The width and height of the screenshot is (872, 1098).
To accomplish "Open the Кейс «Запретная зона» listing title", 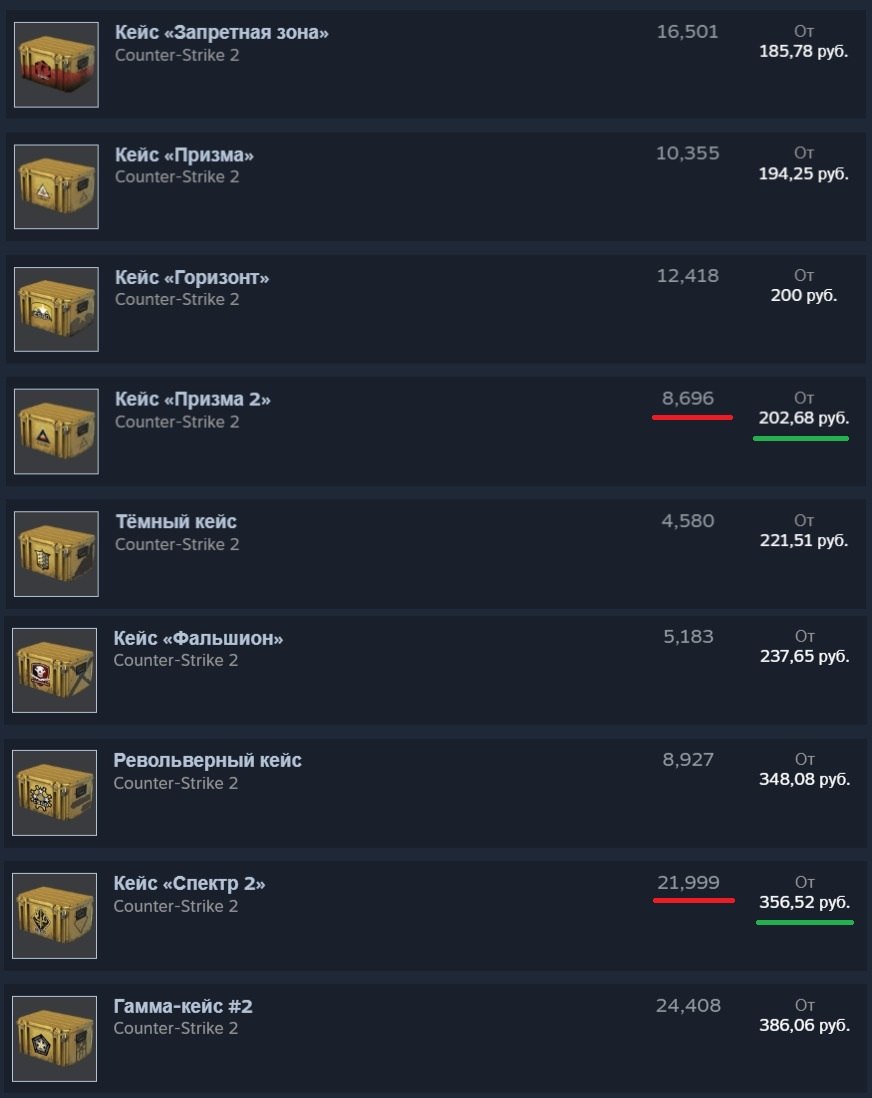I will (x=221, y=32).
